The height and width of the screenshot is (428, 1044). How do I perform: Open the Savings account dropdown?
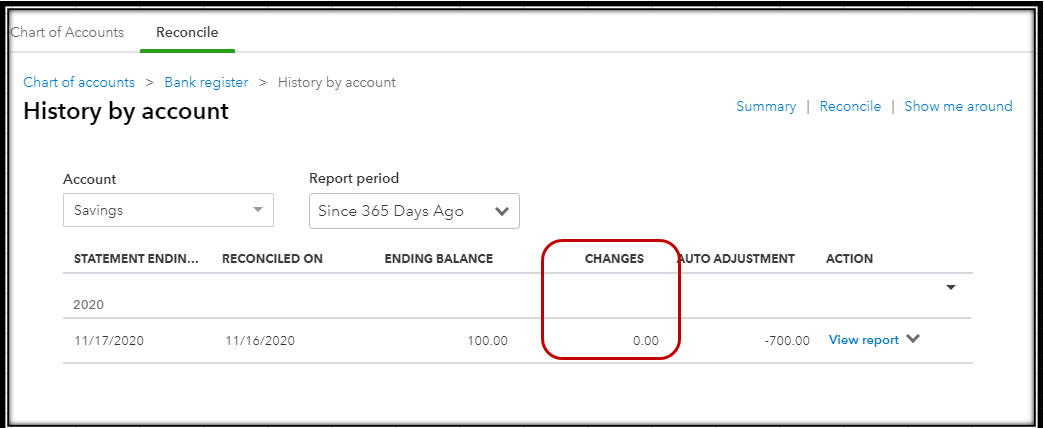point(168,210)
